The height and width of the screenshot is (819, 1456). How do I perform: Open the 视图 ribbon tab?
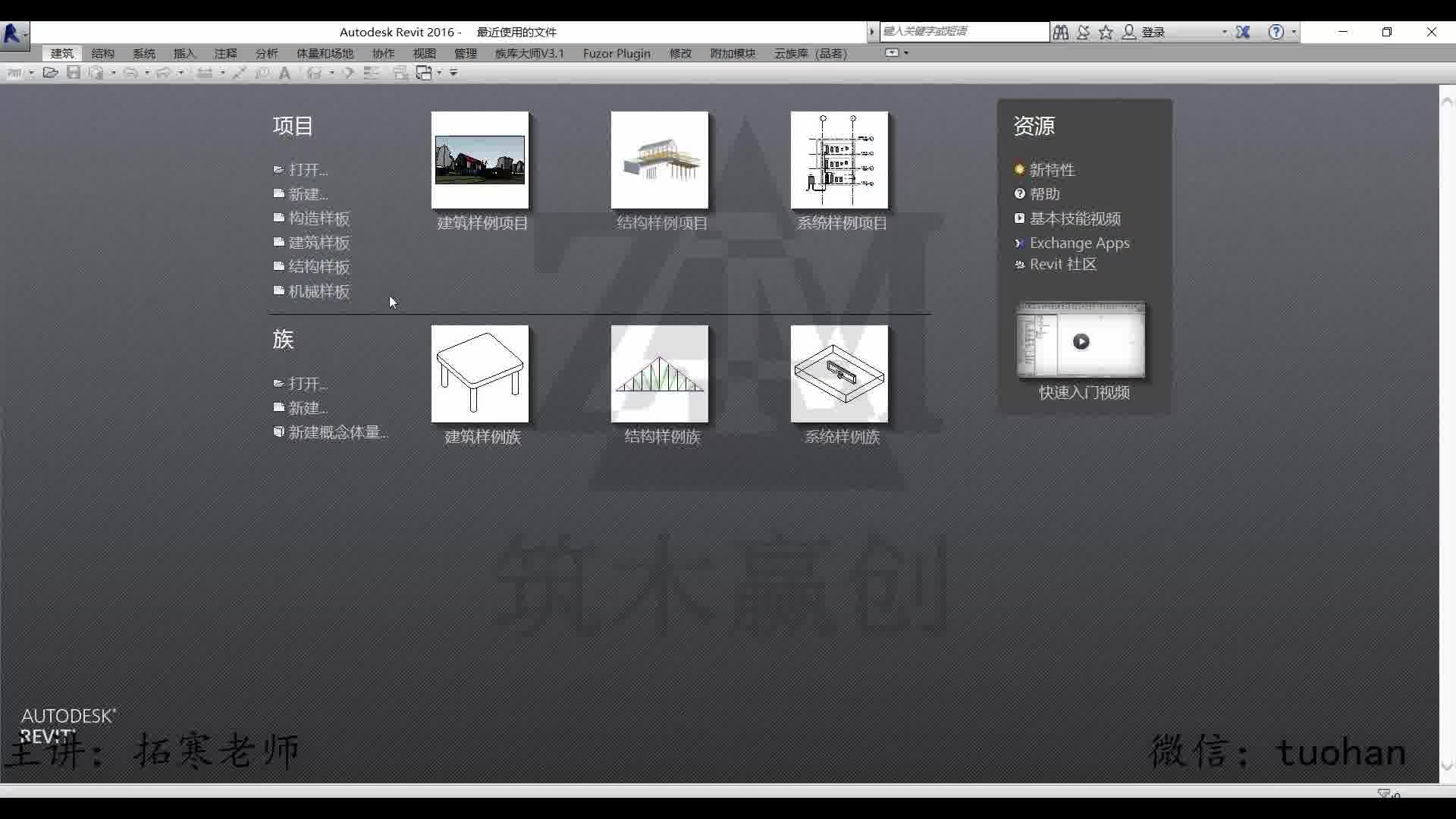pos(425,53)
